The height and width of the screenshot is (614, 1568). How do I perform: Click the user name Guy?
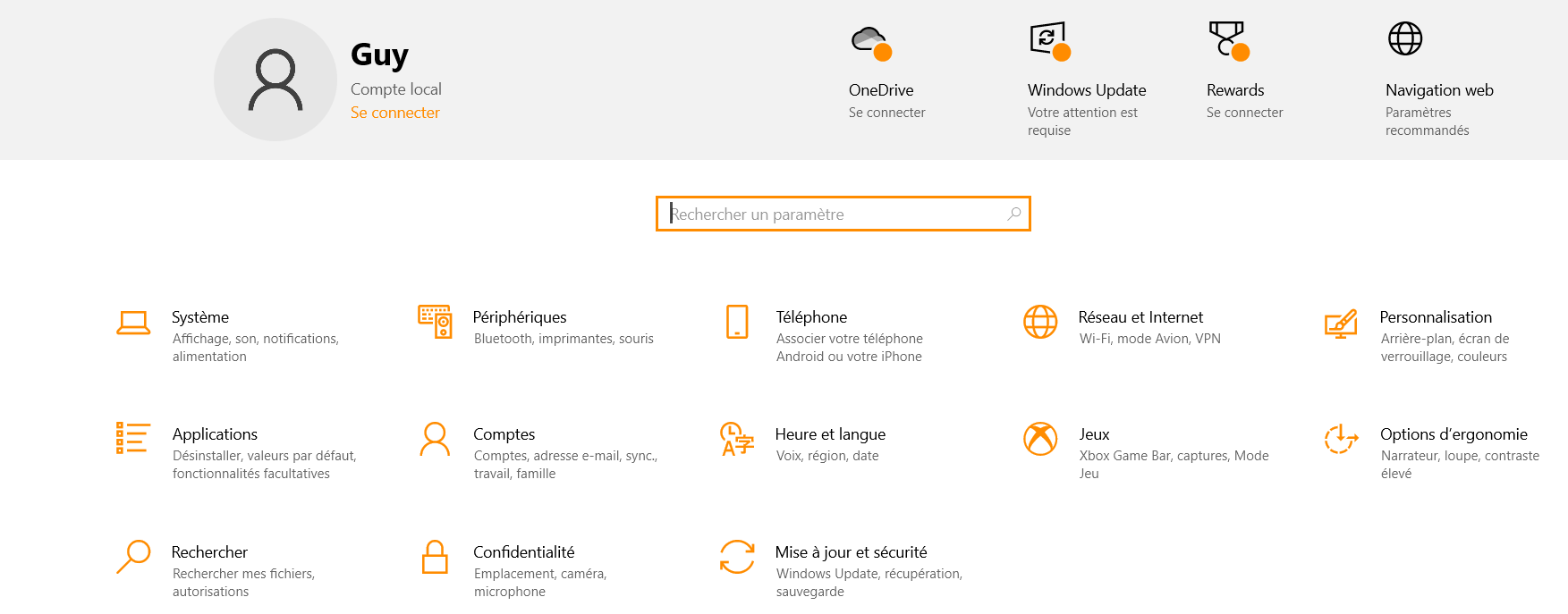pyautogui.click(x=379, y=55)
